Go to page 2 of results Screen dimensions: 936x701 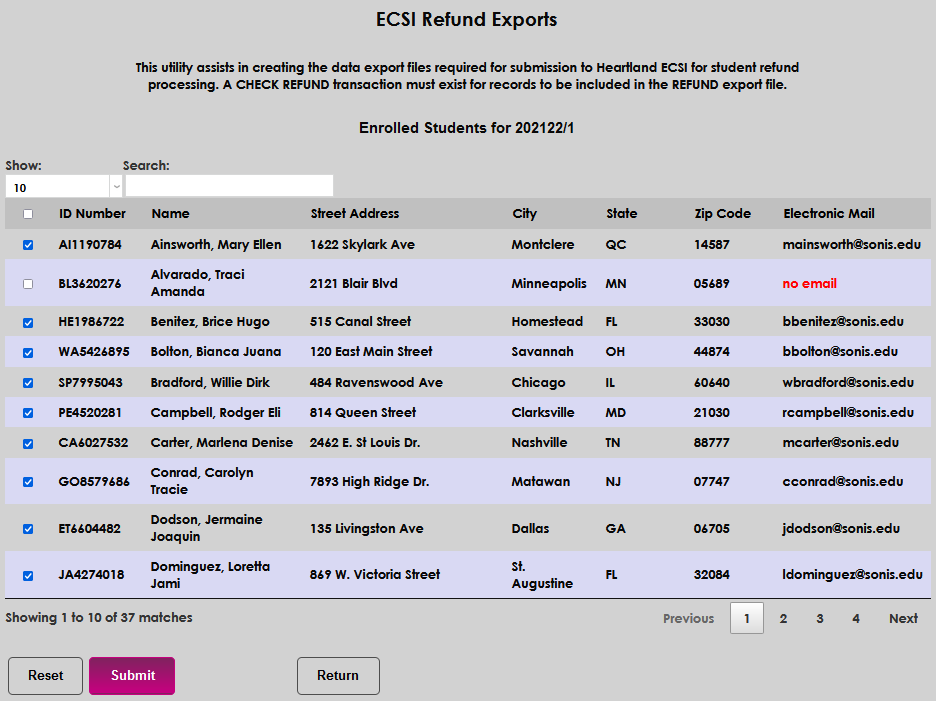point(783,618)
